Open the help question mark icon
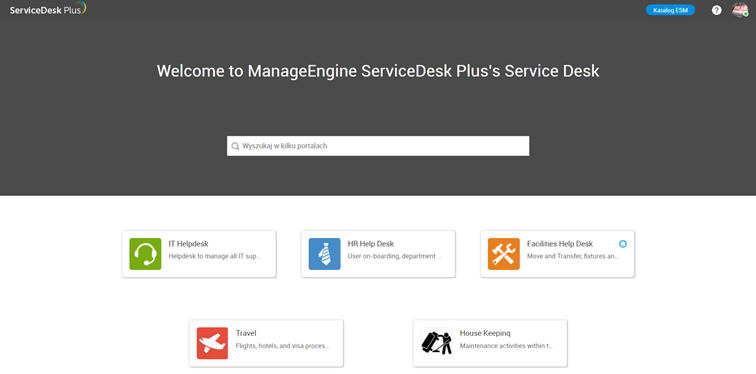Viewport: 756px width, 374px height. click(x=717, y=10)
